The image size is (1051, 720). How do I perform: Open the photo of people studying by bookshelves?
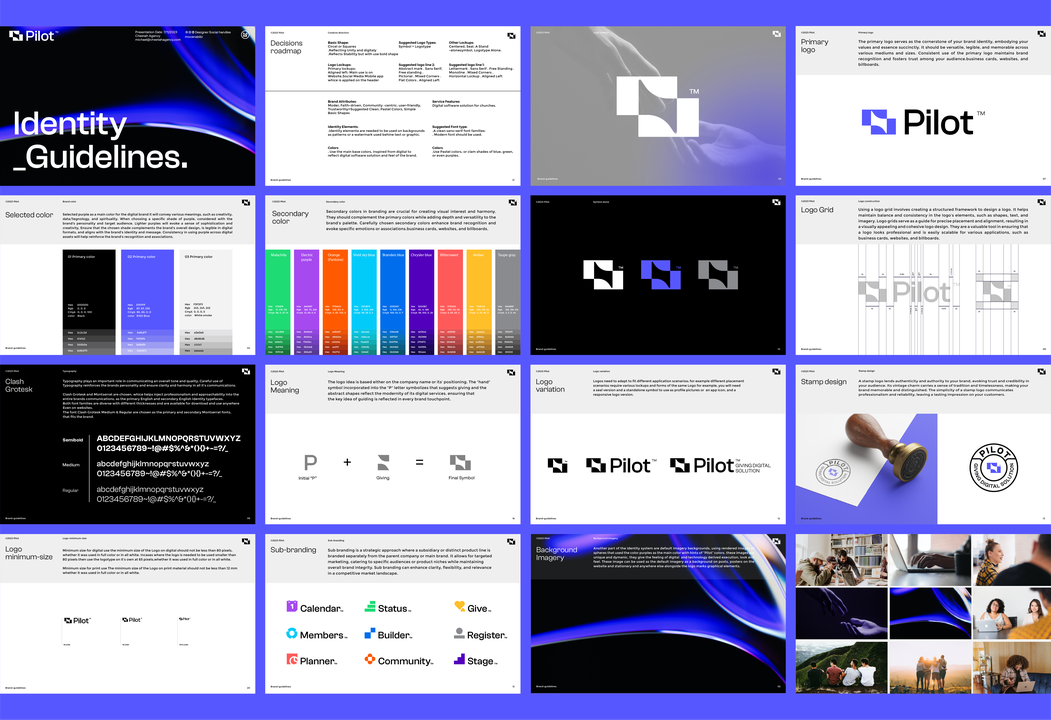click(x=841, y=560)
